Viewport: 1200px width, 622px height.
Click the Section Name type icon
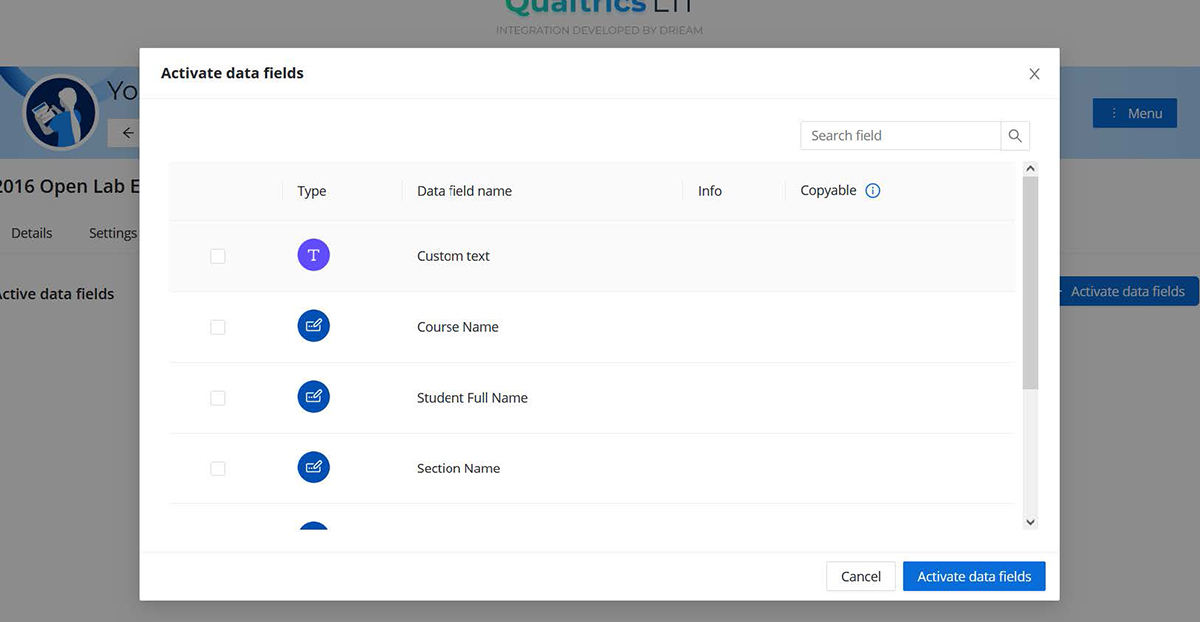[x=313, y=468]
